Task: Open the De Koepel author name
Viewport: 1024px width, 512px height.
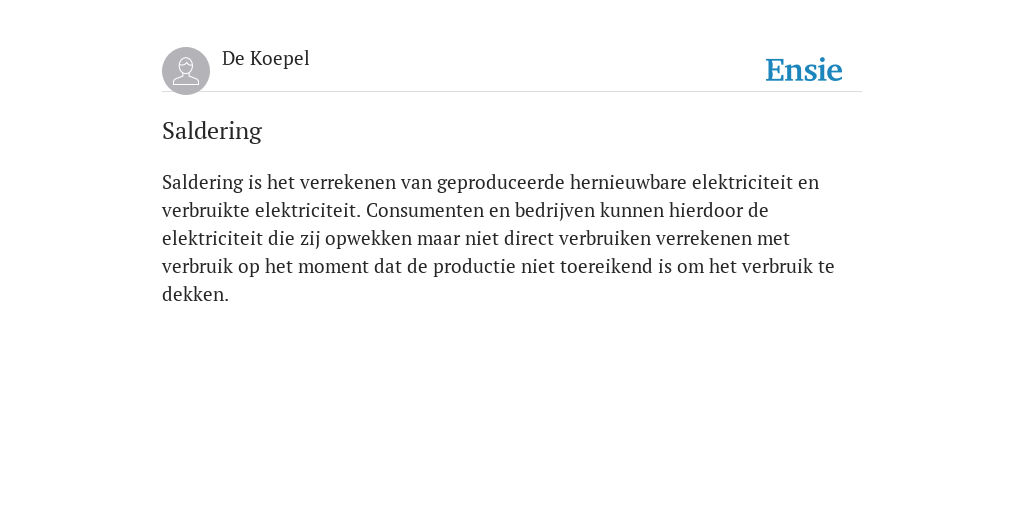Action: [265, 59]
